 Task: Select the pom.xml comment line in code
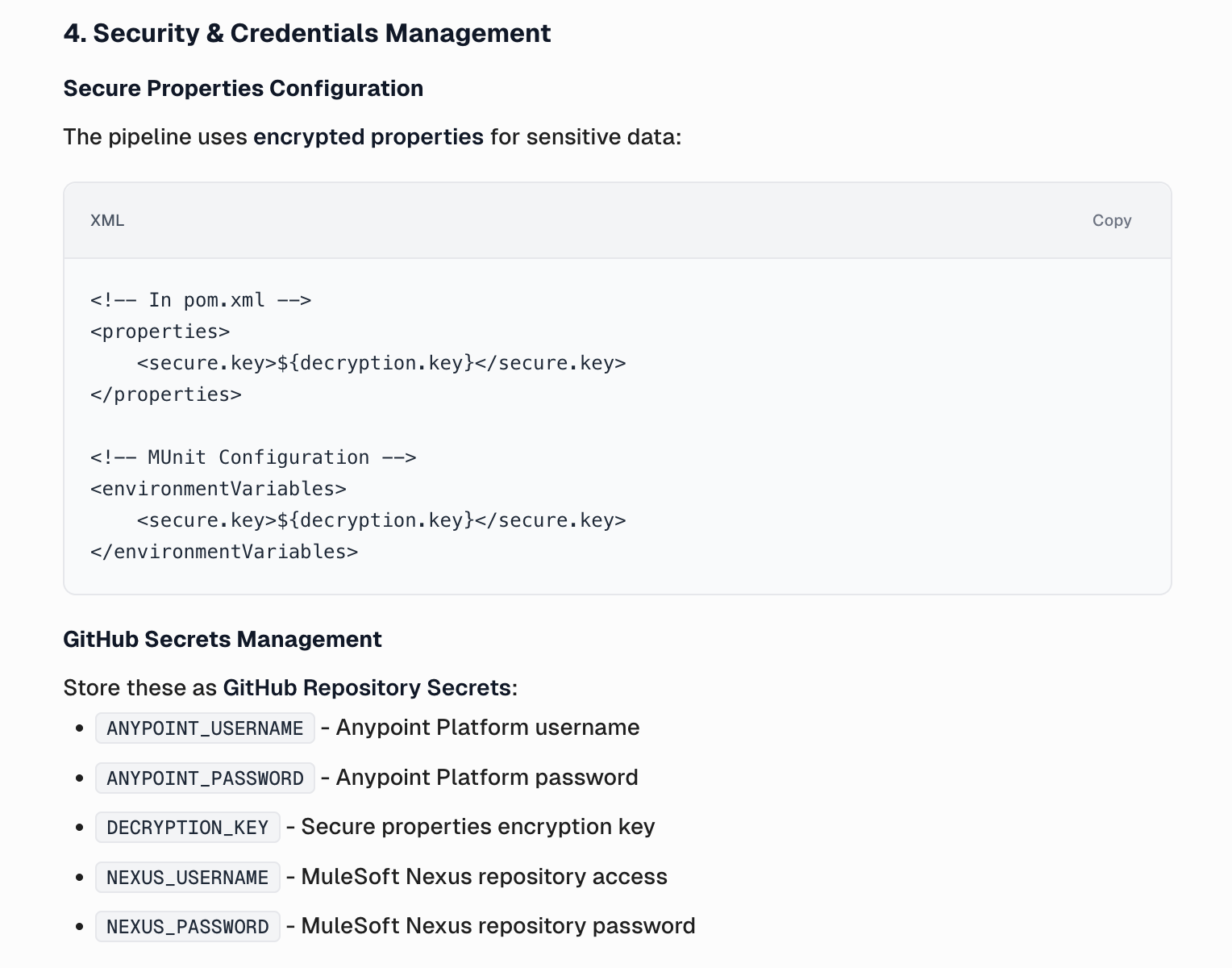coord(200,299)
